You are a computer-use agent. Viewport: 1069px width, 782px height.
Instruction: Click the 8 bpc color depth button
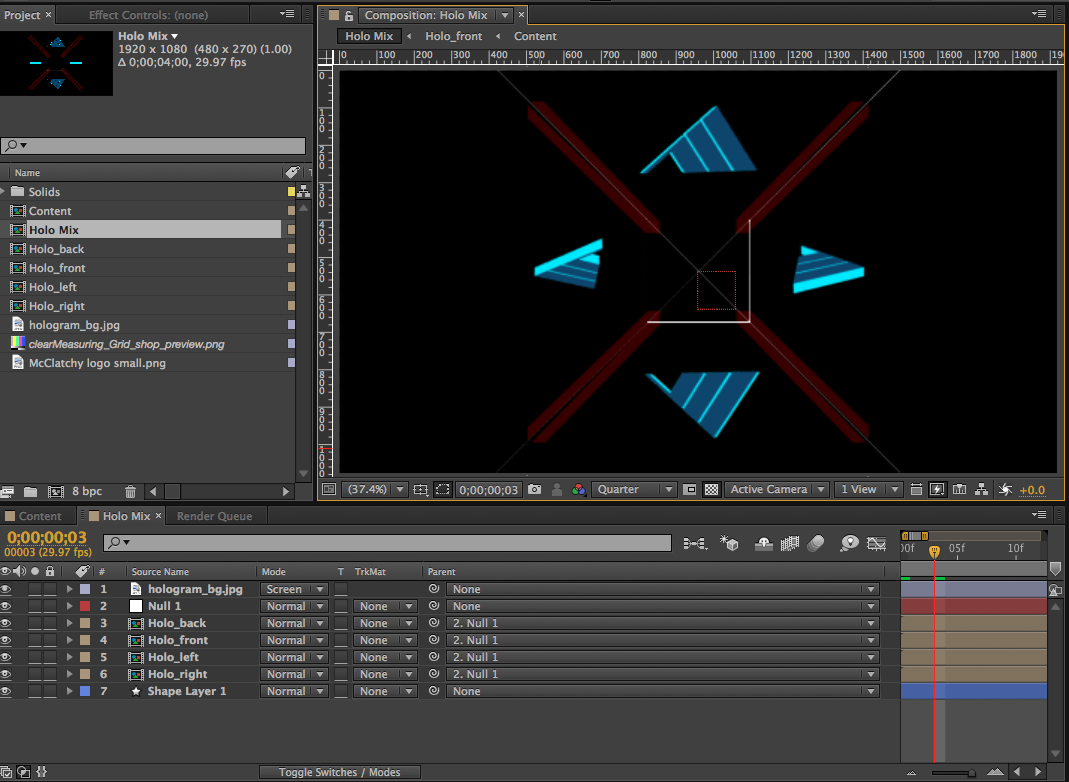point(87,492)
